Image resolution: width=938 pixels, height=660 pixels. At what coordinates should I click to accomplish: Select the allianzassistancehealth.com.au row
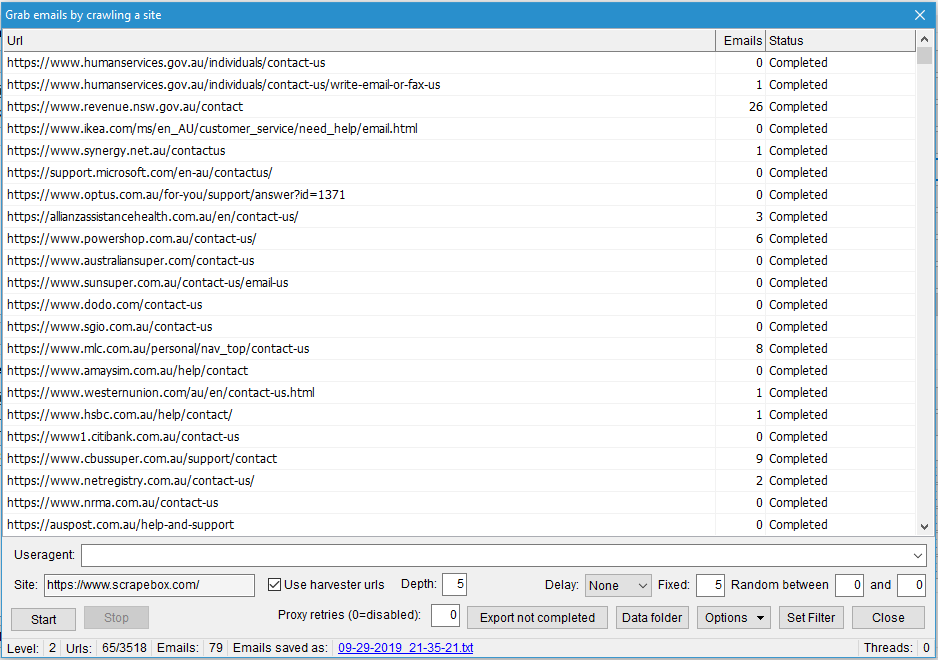[x=459, y=217]
